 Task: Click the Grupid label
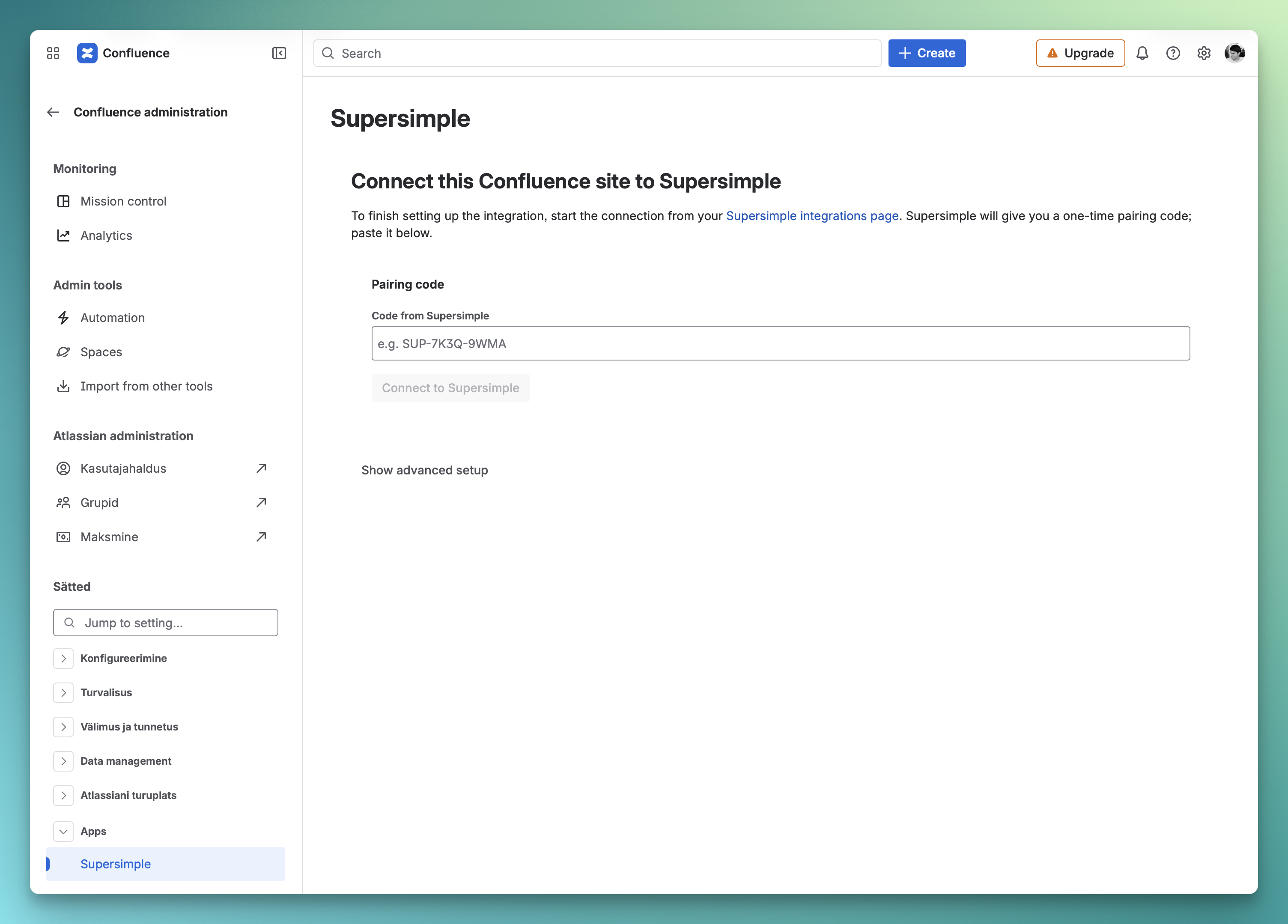point(99,503)
